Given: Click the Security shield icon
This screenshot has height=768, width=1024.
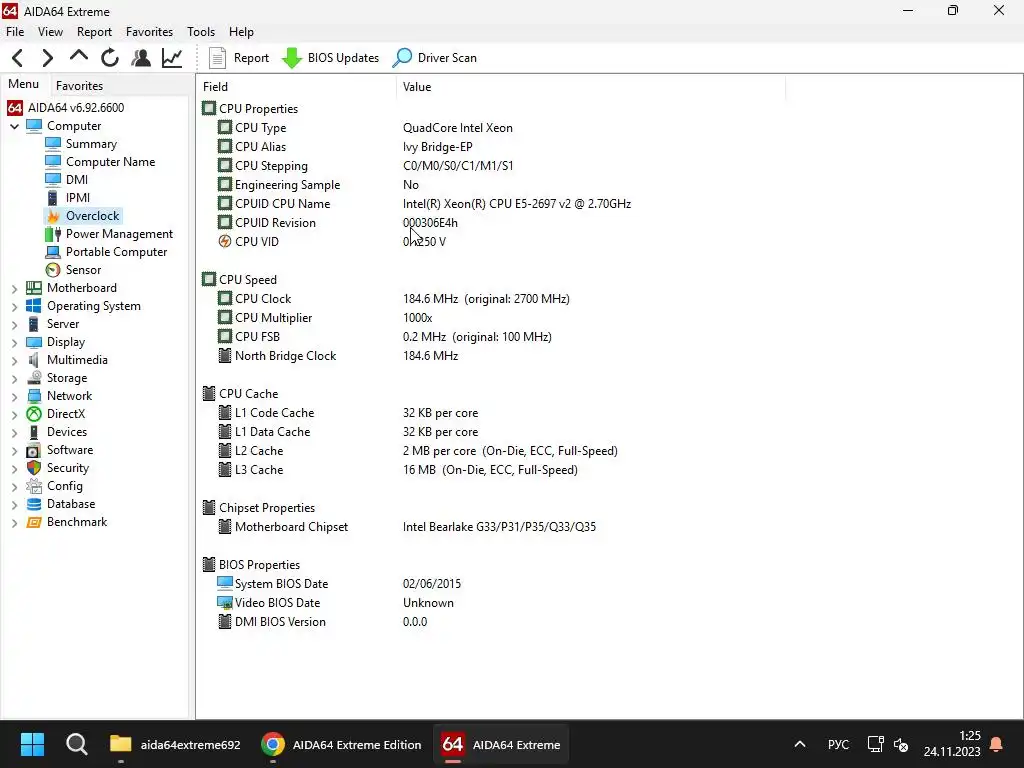Looking at the screenshot, I should [34, 468].
